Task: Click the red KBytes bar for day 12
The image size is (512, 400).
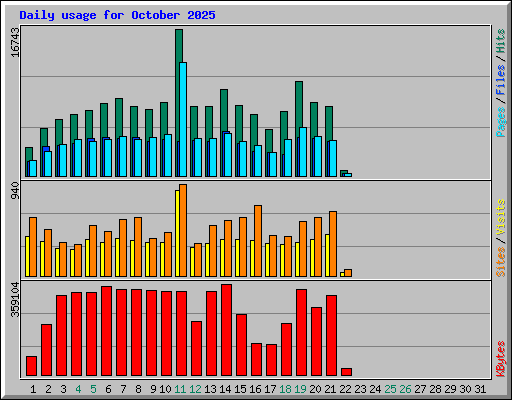Action: [x=196, y=348]
